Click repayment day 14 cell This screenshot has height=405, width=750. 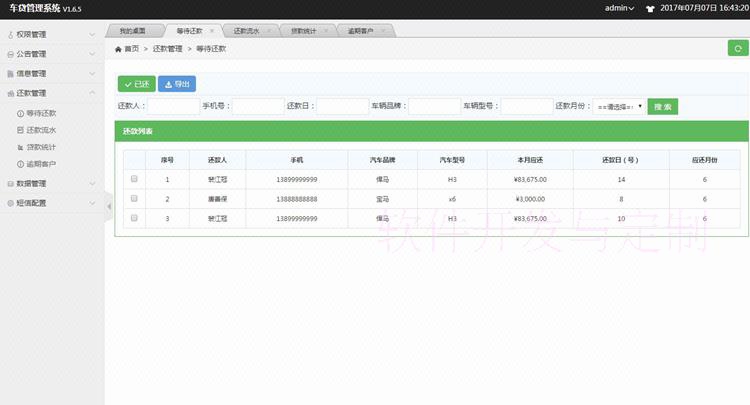(621, 180)
